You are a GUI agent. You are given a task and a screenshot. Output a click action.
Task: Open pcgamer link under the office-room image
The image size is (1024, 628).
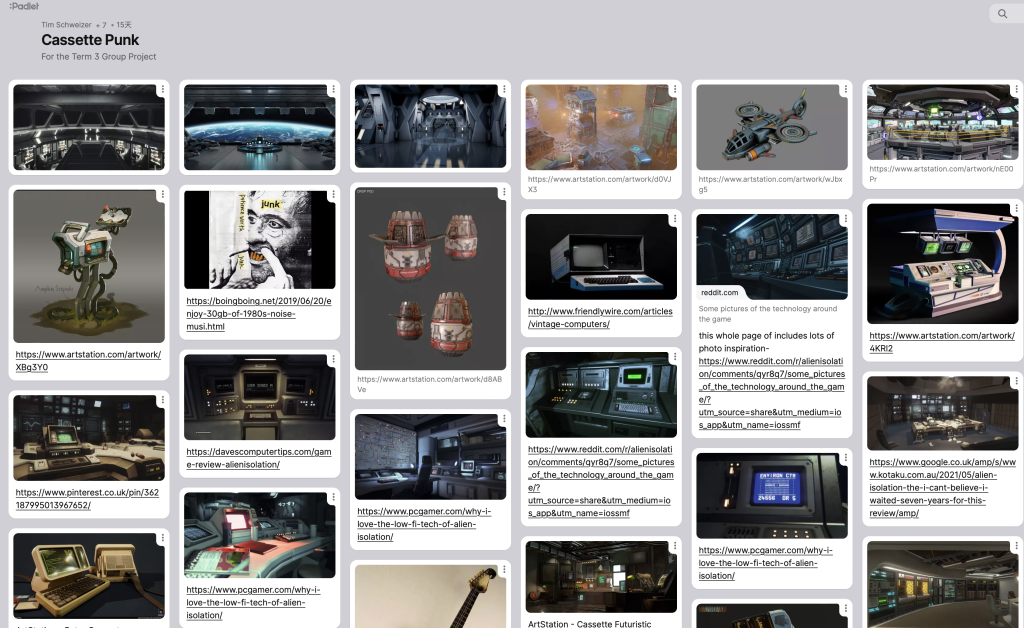pos(424,524)
